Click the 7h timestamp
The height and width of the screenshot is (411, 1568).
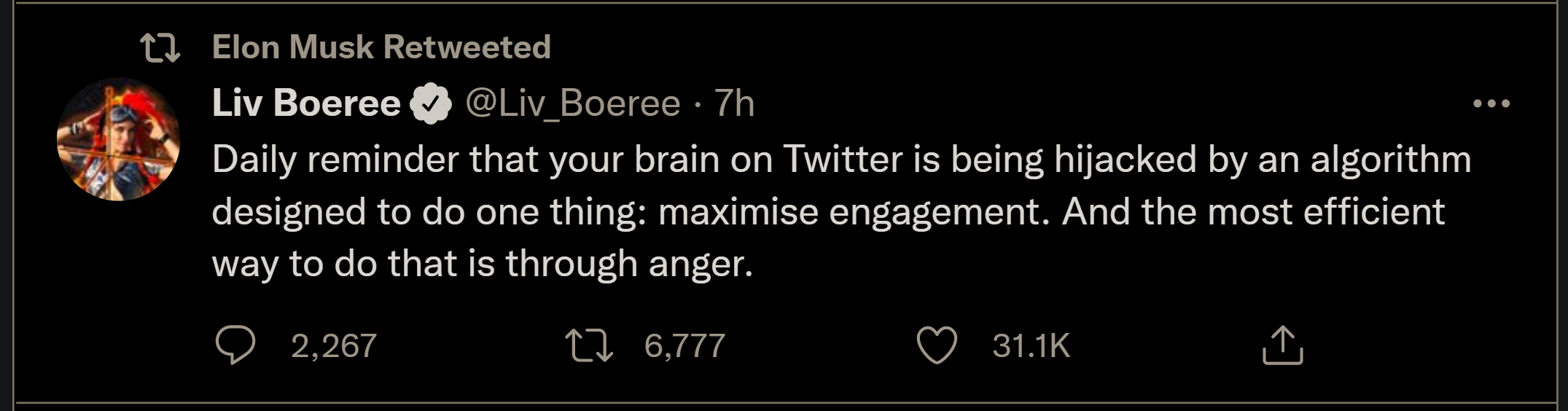[x=734, y=103]
